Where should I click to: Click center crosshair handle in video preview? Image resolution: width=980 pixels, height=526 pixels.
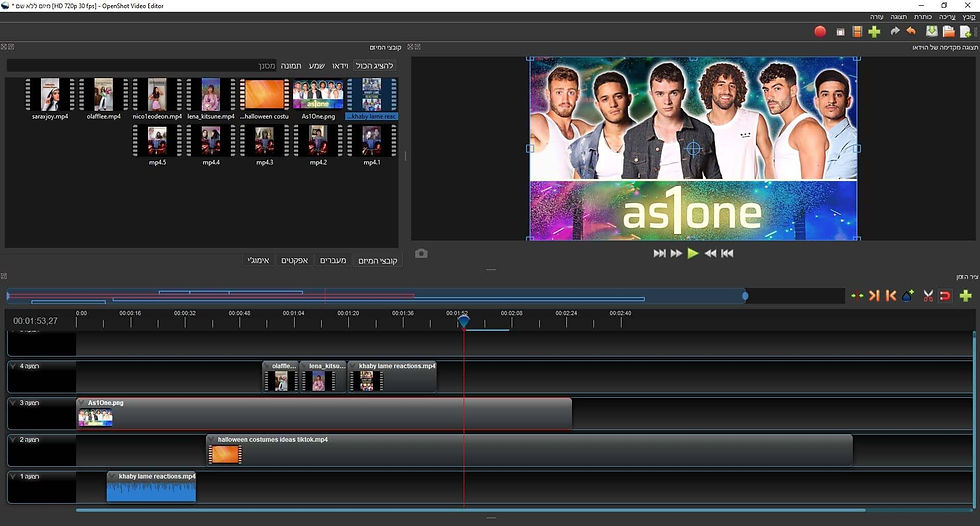click(693, 149)
